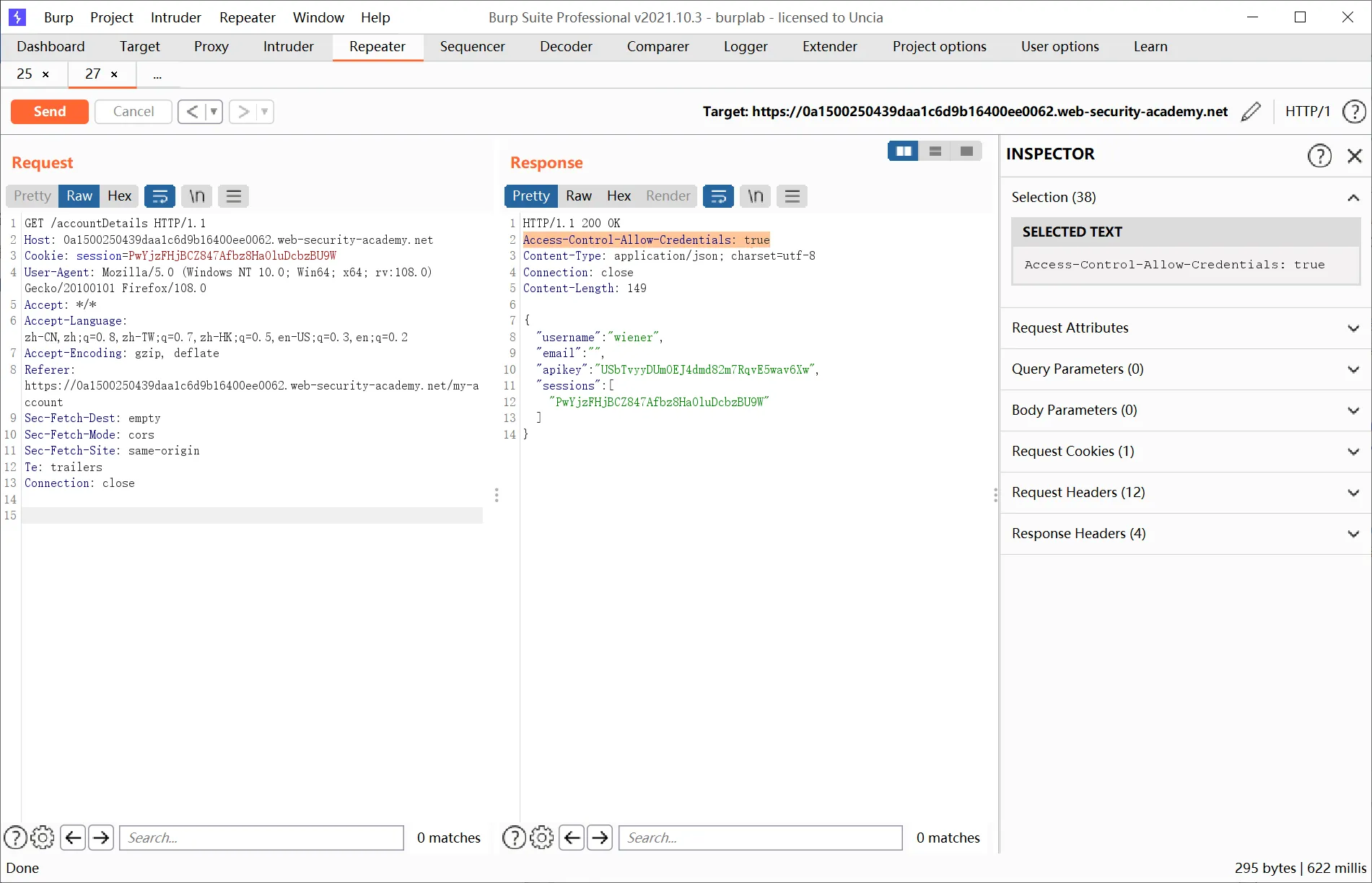Open the history forward dropdown arrow

click(x=265, y=111)
